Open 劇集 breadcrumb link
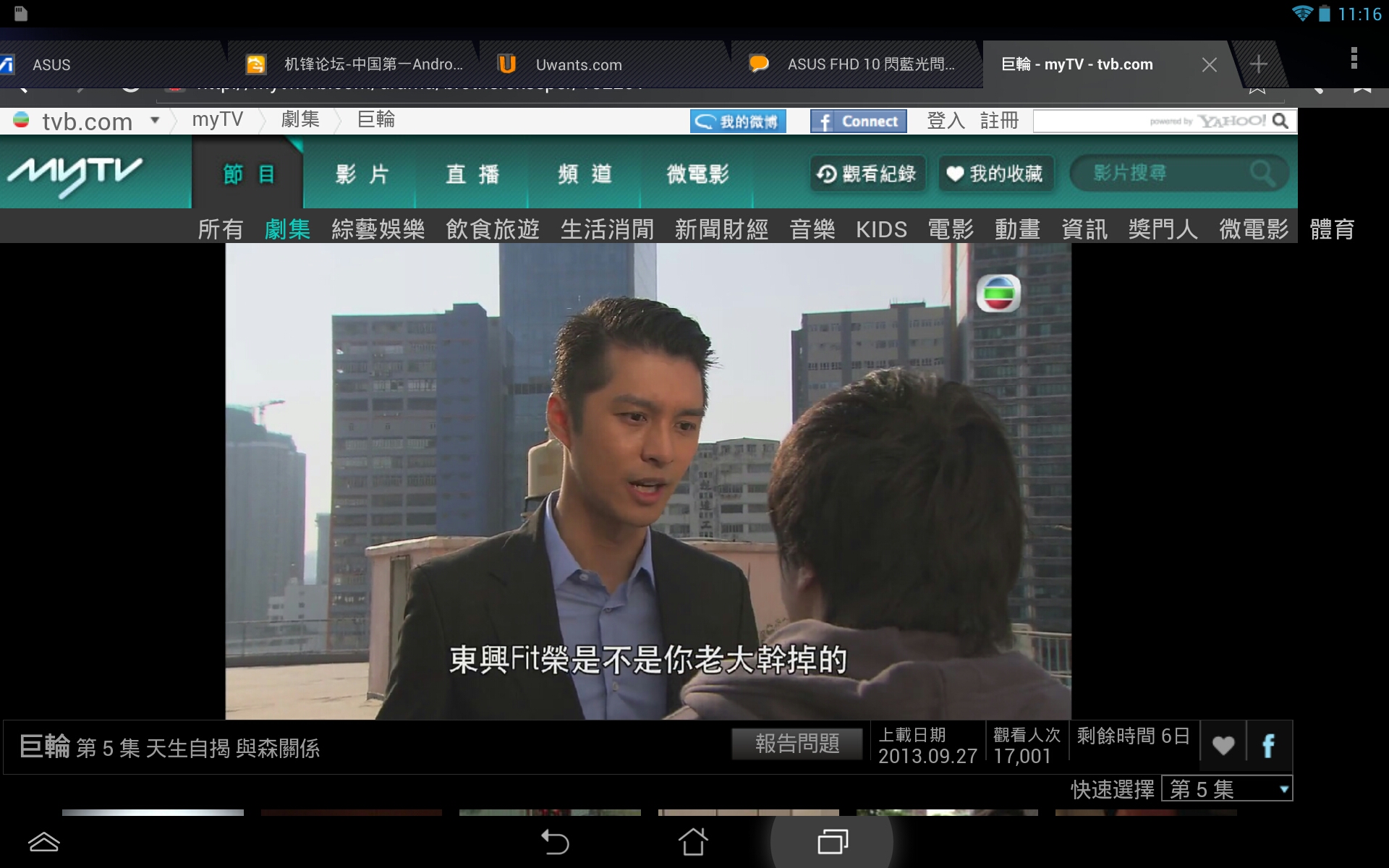This screenshot has width=1389, height=868. (x=300, y=119)
